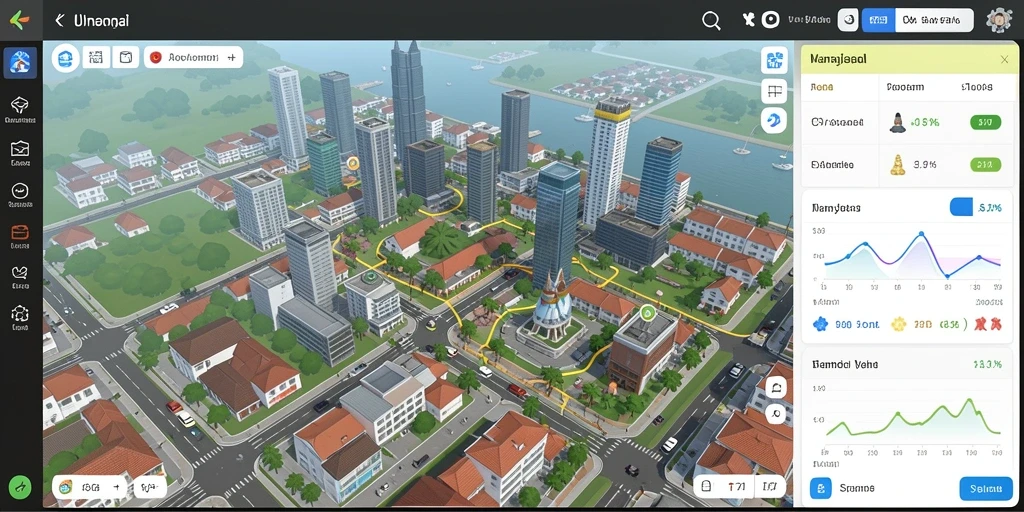Click the blue swirl round button on the map
Image resolution: width=1024 pixels, height=512 pixels.
774,120
